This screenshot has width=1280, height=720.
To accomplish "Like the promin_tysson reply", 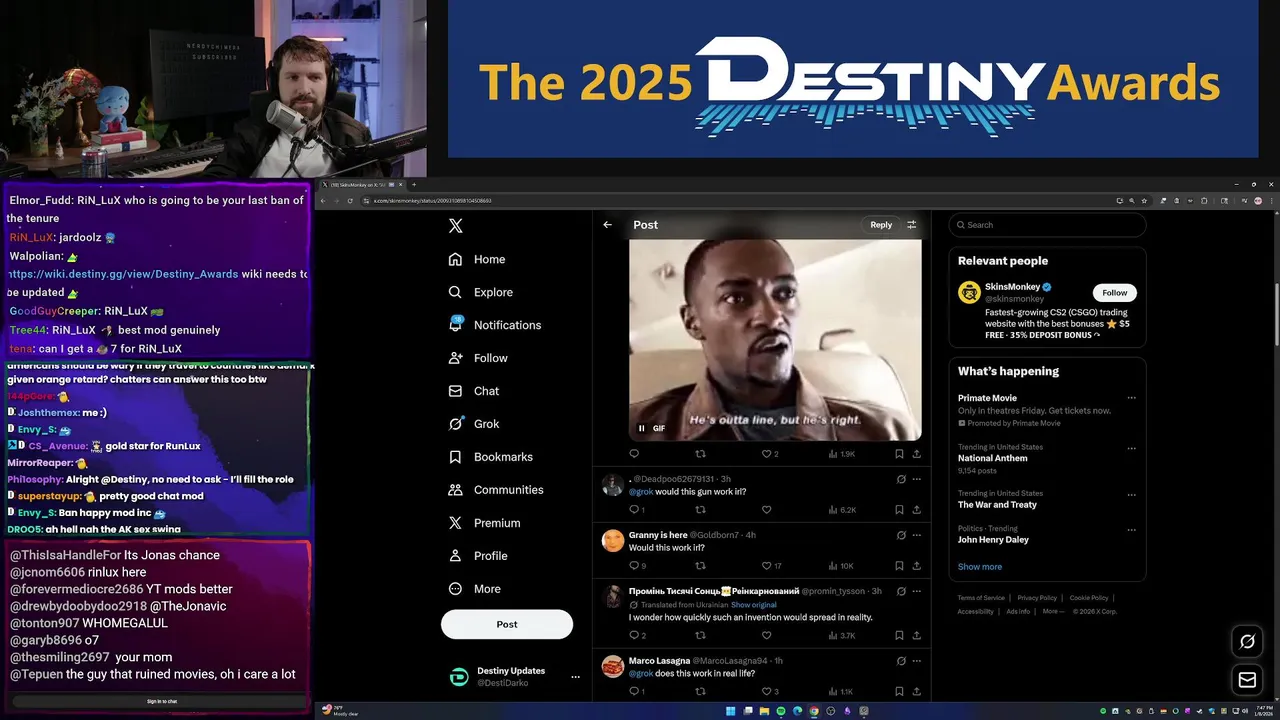I will pyautogui.click(x=767, y=635).
